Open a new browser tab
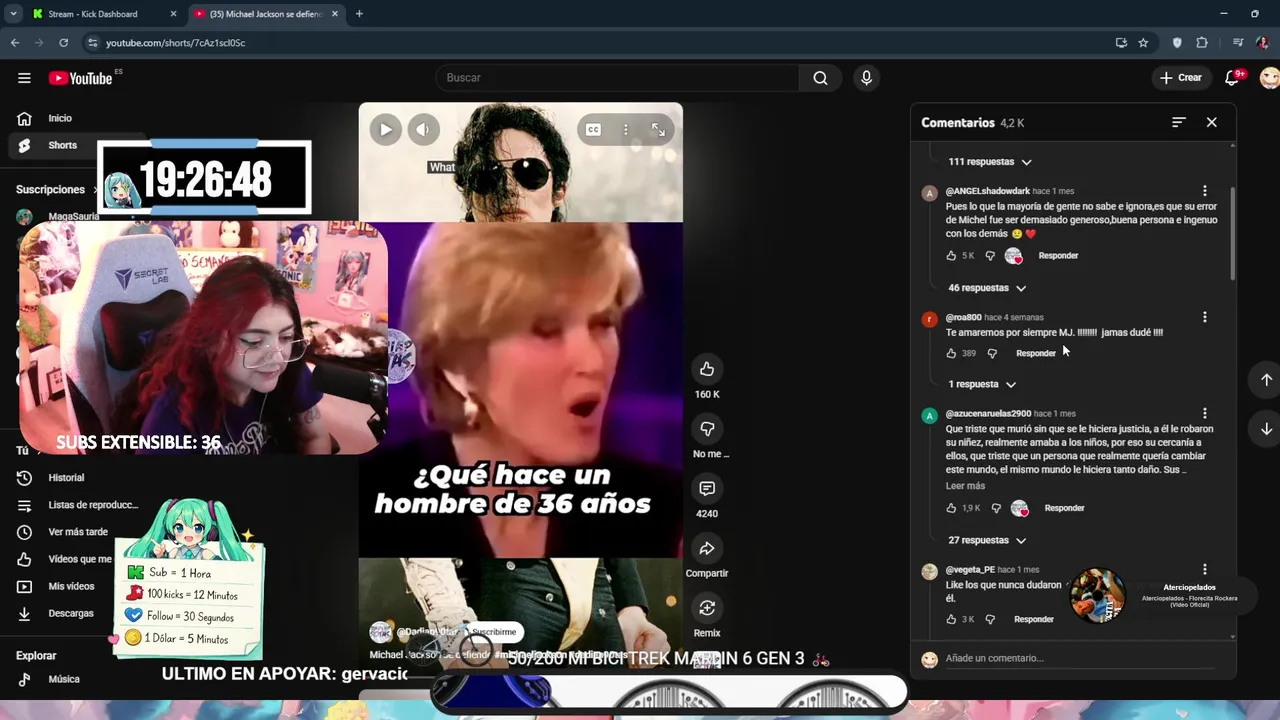The image size is (1280, 720). tap(359, 14)
